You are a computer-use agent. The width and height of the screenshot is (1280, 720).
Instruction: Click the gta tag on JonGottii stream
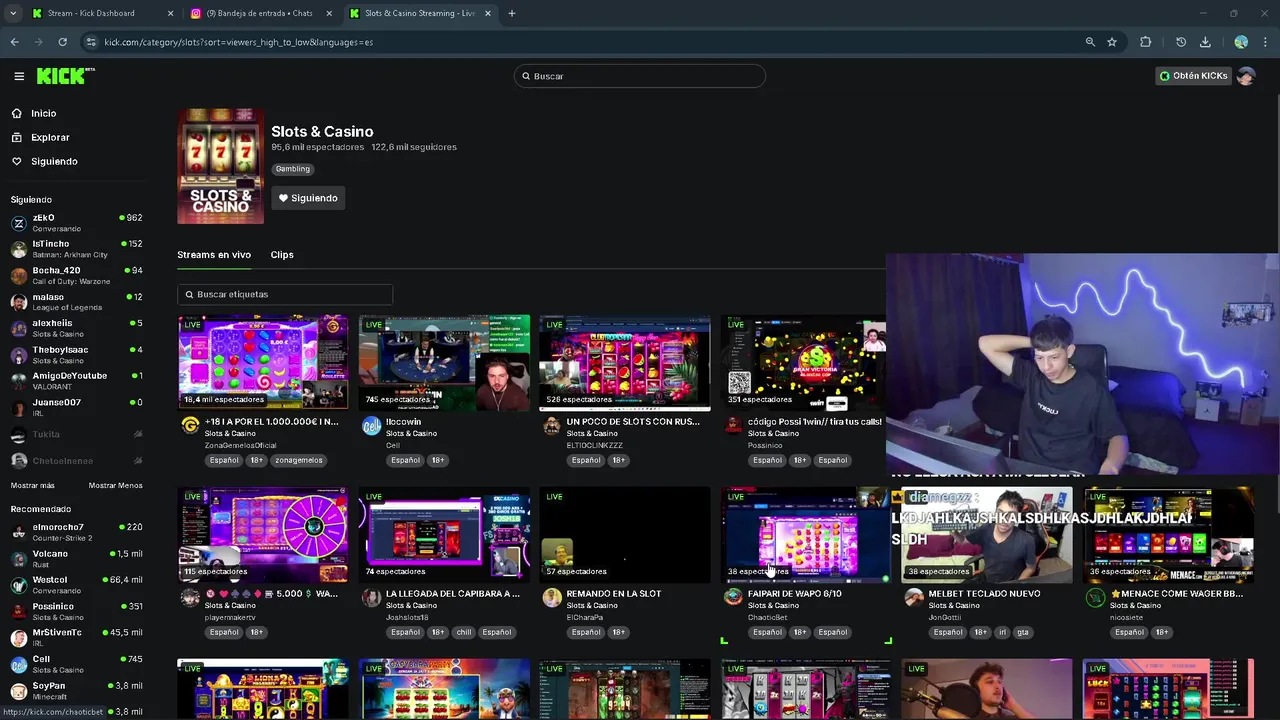click(1023, 632)
